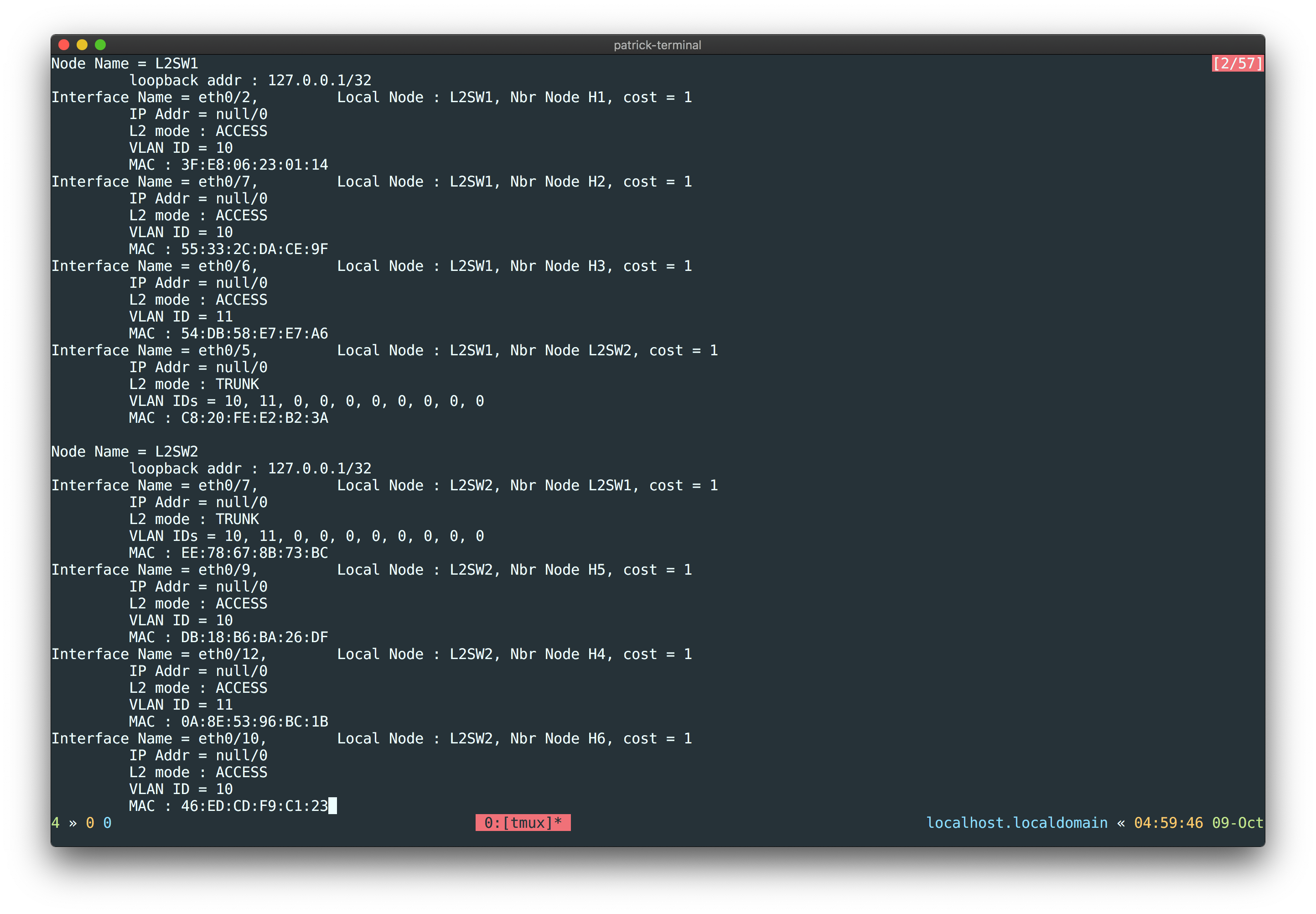Click 'Interface Name = eth0/10' line
The height and width of the screenshot is (914, 1316).
click(x=159, y=739)
